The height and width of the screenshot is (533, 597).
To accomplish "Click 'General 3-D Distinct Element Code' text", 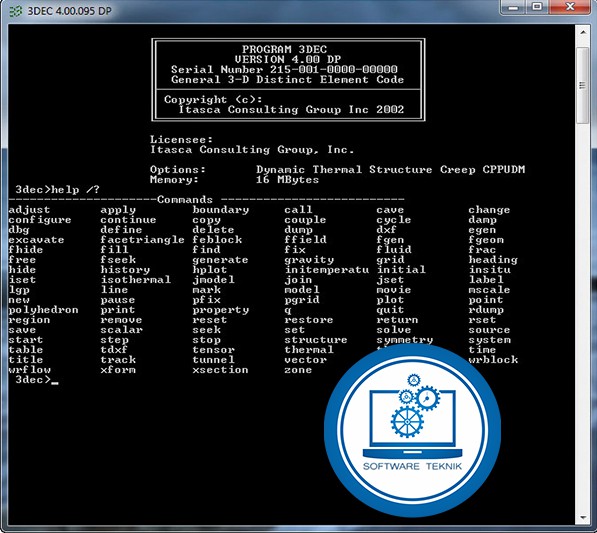I will [287, 80].
